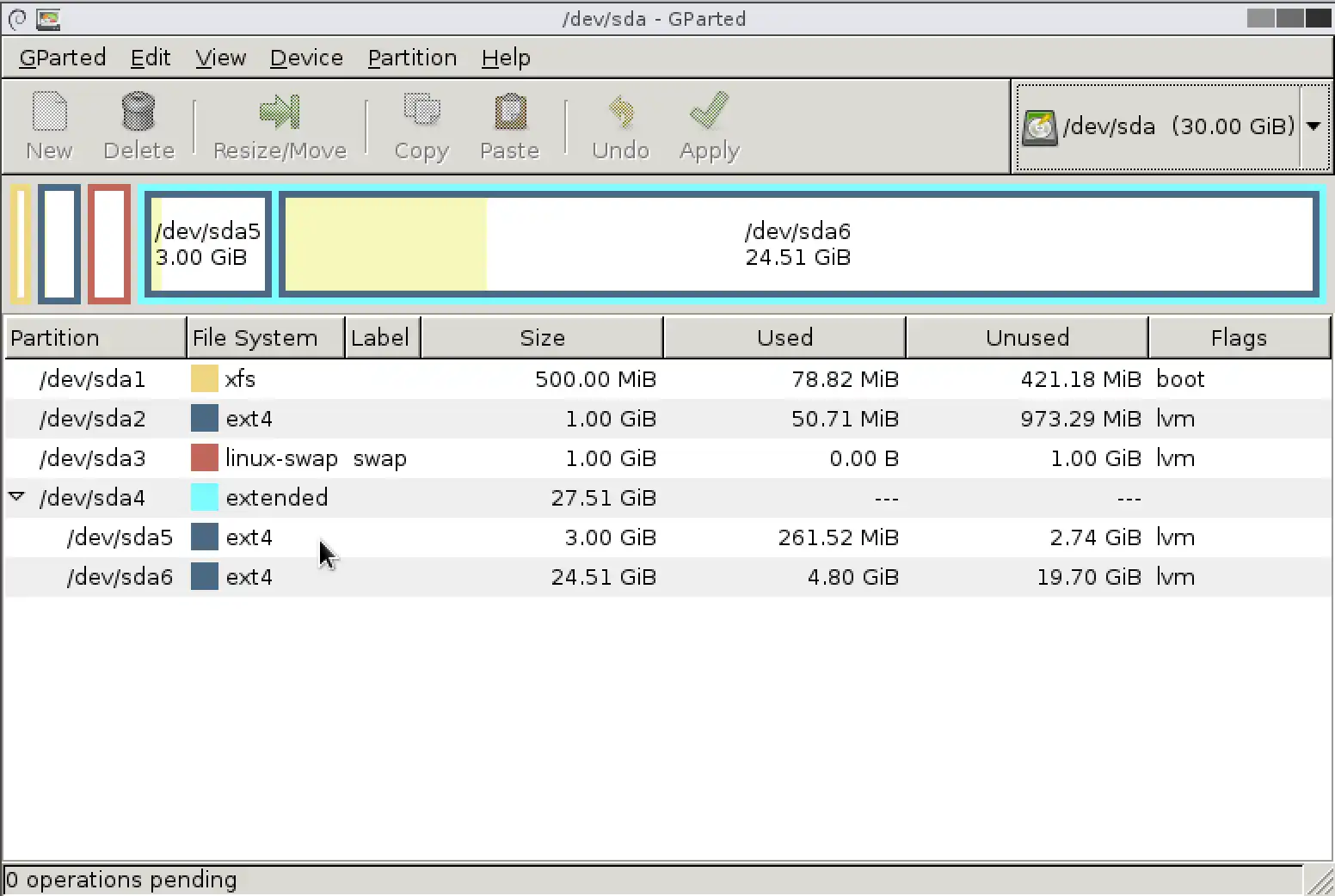Click the 973.29 MiB unused value
1335x896 pixels.
click(1081, 419)
